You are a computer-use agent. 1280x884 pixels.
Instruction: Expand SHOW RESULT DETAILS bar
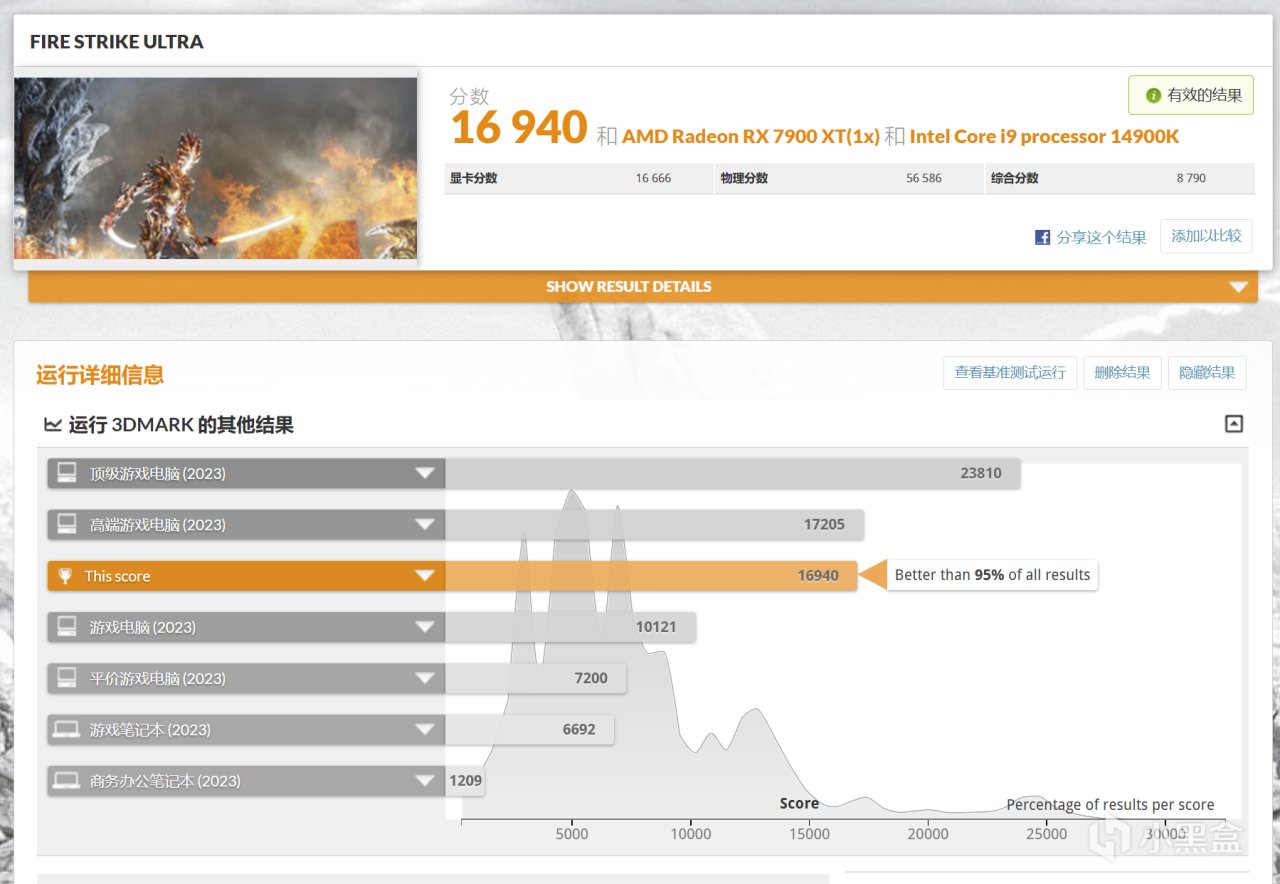pyautogui.click(x=642, y=286)
